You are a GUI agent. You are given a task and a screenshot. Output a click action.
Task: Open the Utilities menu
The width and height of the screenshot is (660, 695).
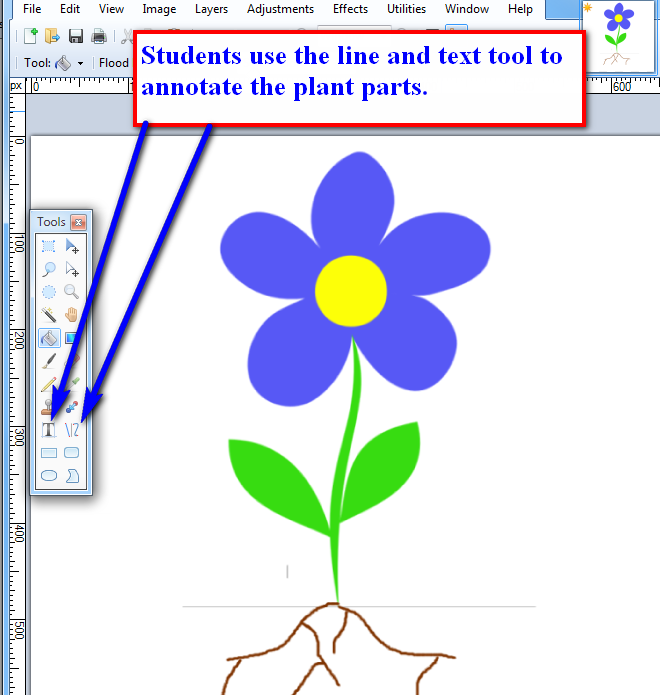406,9
